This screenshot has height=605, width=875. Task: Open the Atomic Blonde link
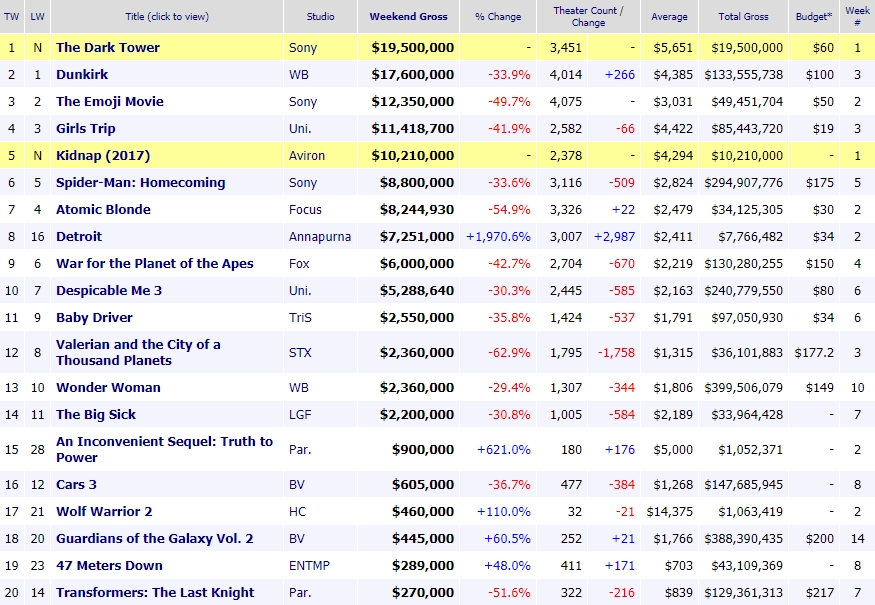pyautogui.click(x=103, y=209)
